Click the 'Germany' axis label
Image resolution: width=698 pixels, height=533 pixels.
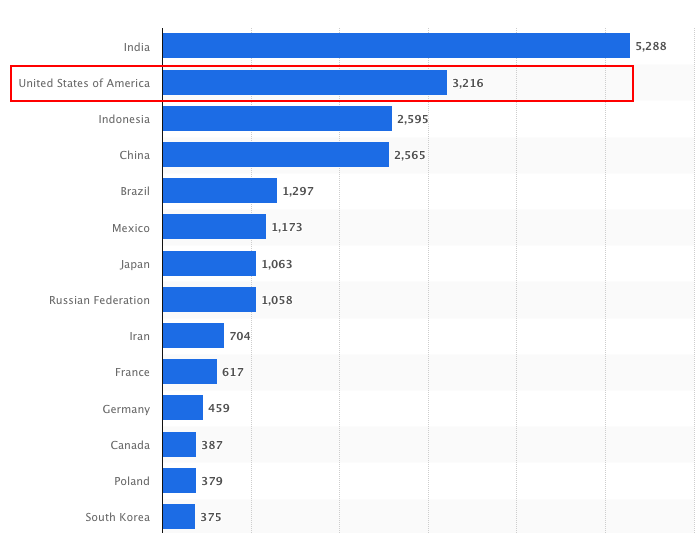126,409
